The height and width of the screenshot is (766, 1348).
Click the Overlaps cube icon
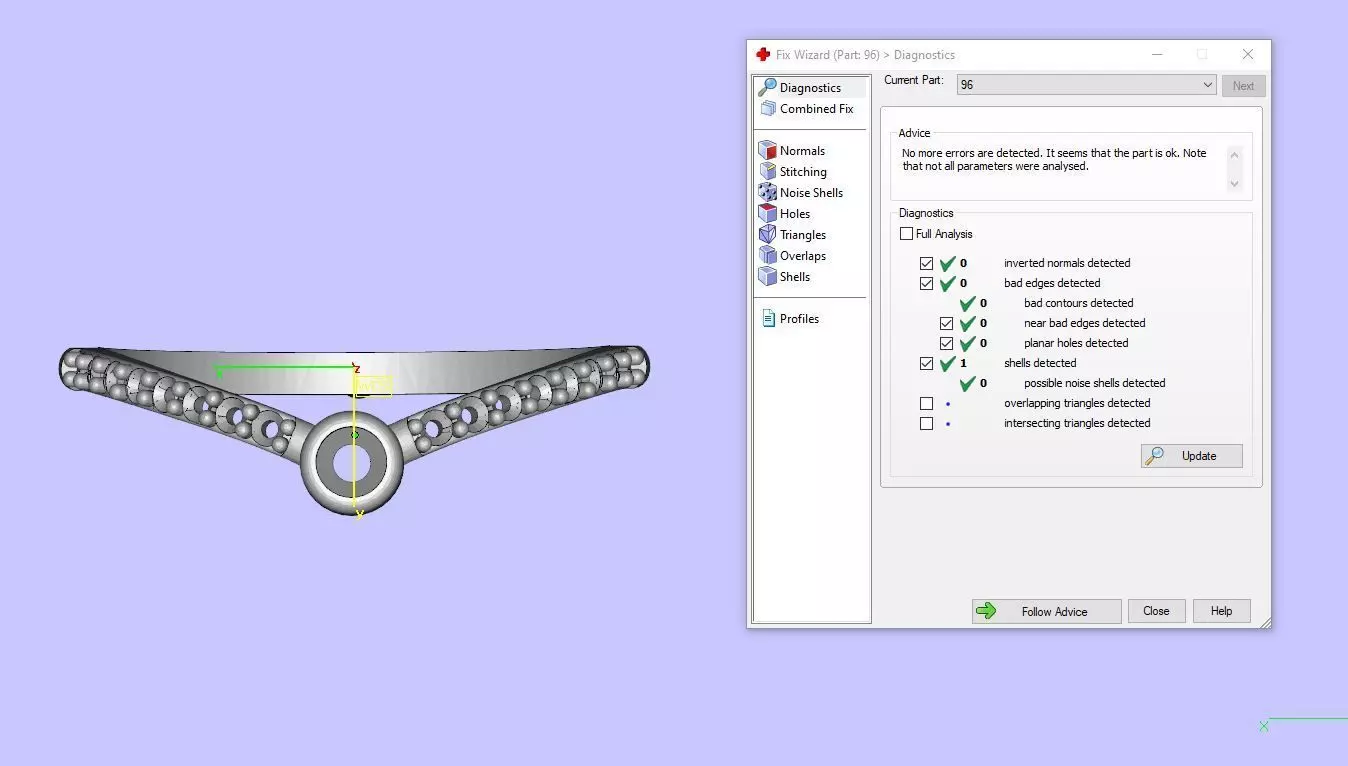click(767, 255)
